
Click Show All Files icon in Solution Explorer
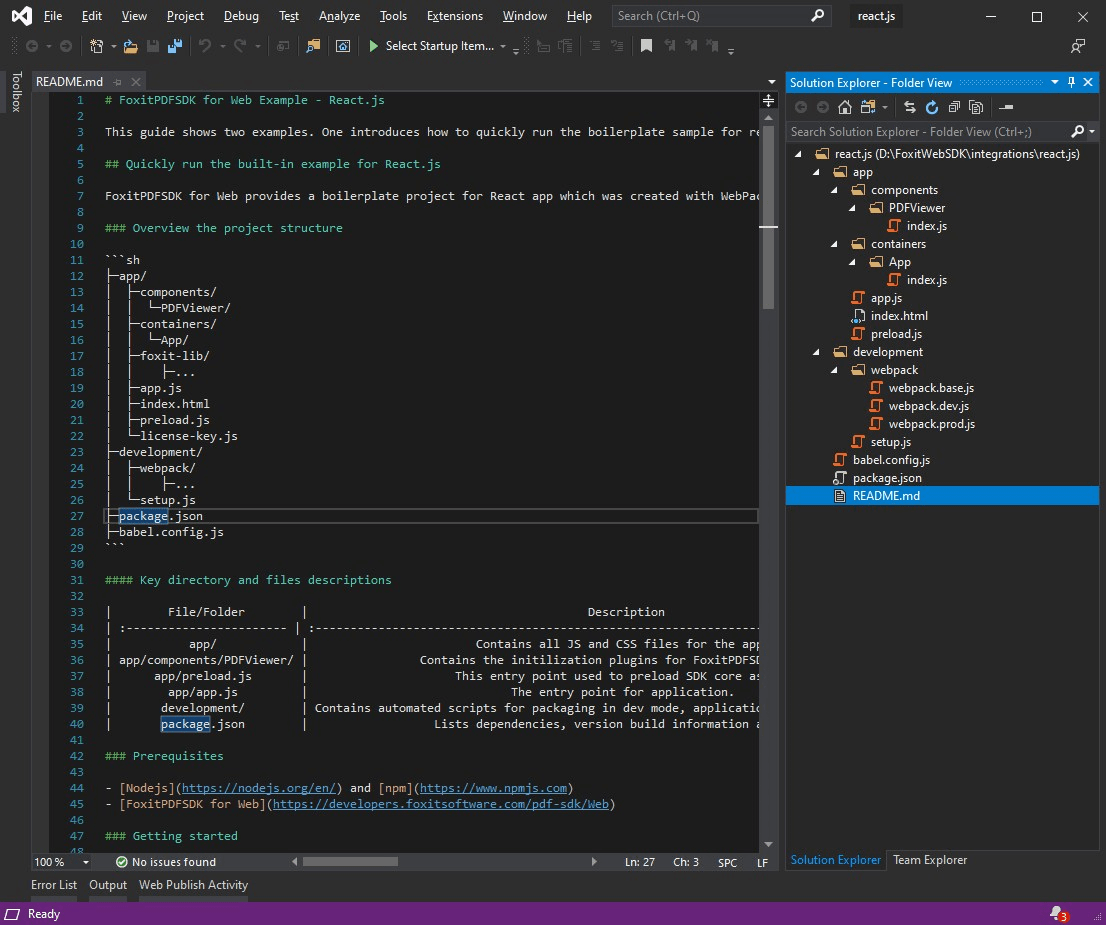[x=976, y=107]
